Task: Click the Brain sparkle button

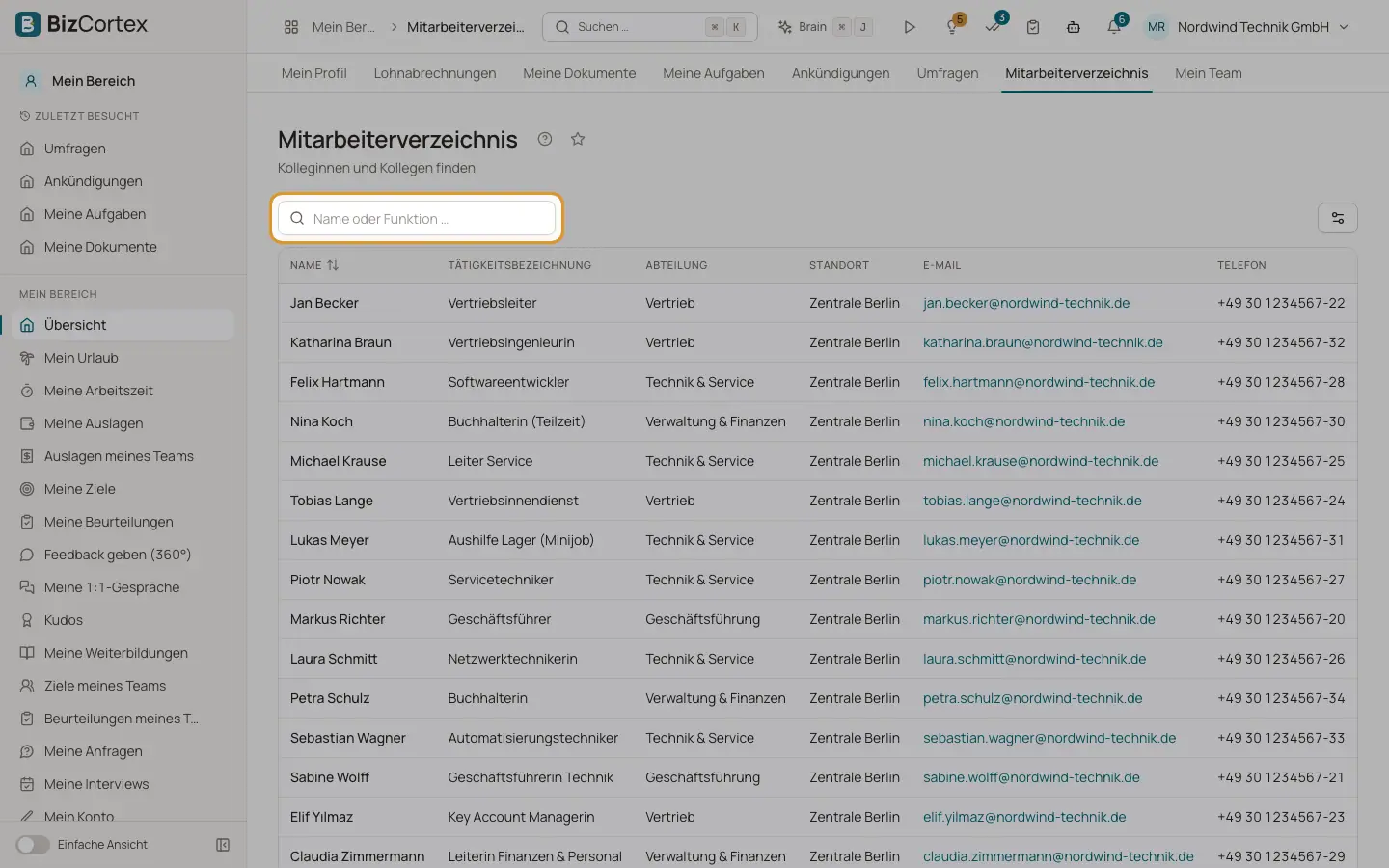Action: pos(825,27)
